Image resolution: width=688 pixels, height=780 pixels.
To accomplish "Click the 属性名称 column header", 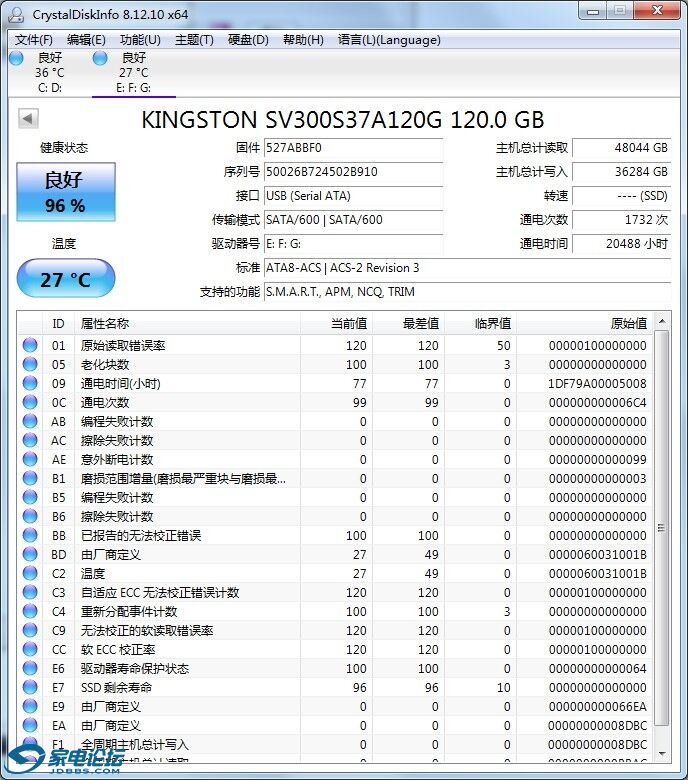I will 187,324.
